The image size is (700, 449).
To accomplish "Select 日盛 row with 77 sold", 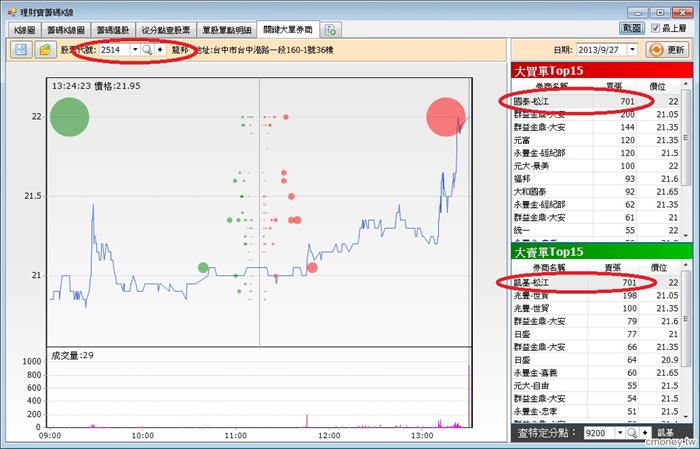I will click(596, 334).
